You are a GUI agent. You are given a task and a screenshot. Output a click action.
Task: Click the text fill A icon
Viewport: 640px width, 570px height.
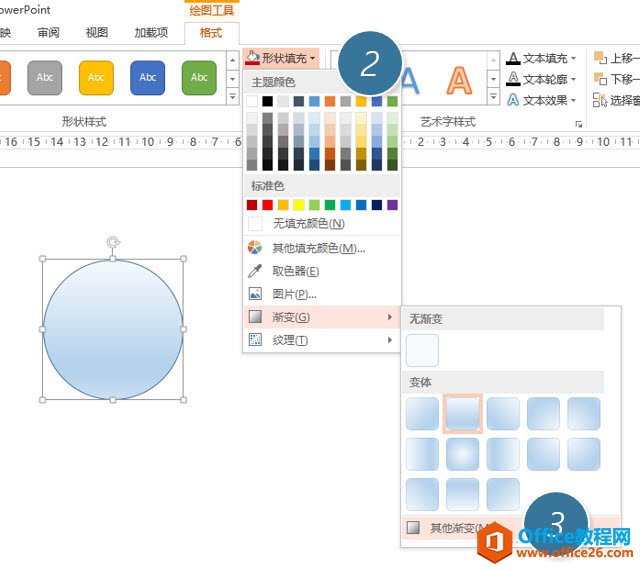click(513, 58)
